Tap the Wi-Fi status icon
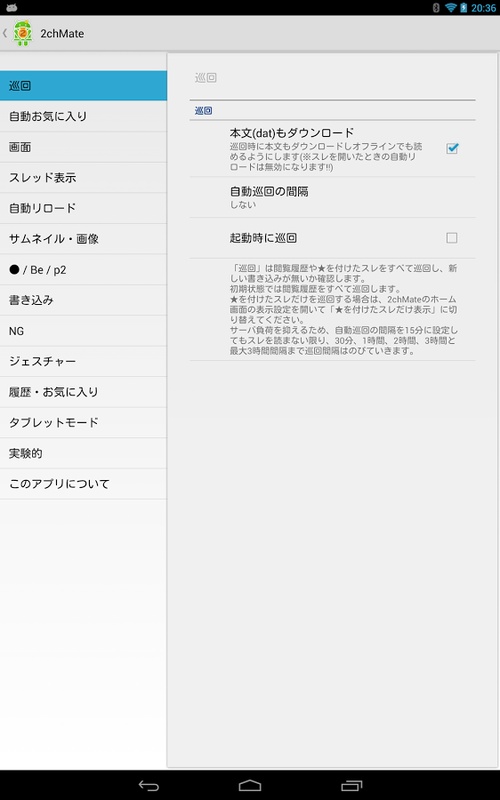Screen dimensions: 500x800 451,8
